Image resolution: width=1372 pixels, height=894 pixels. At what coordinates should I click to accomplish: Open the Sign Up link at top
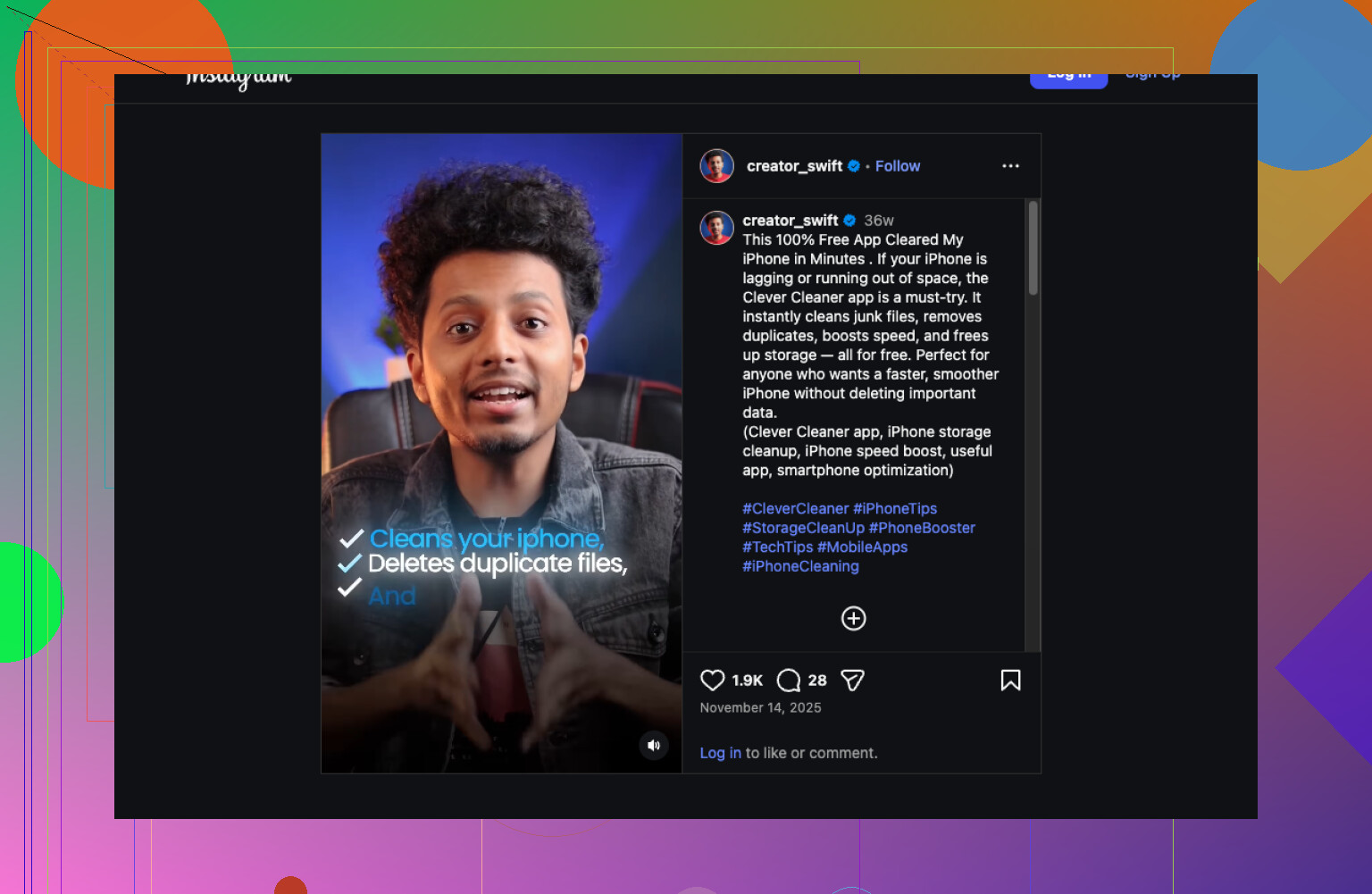1153,78
